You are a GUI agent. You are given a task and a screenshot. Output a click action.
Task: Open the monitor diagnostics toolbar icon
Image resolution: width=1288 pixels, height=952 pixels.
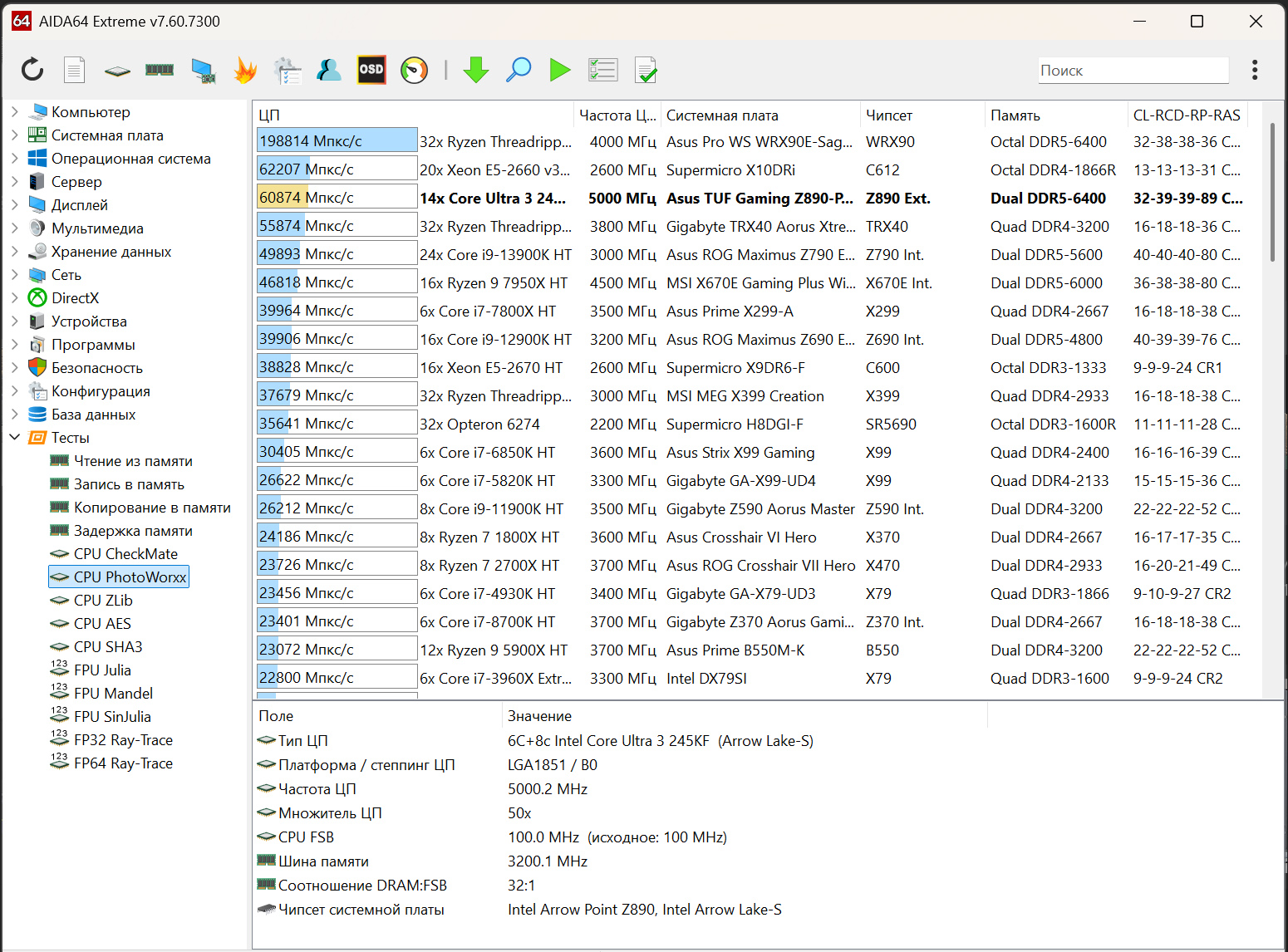(x=203, y=71)
